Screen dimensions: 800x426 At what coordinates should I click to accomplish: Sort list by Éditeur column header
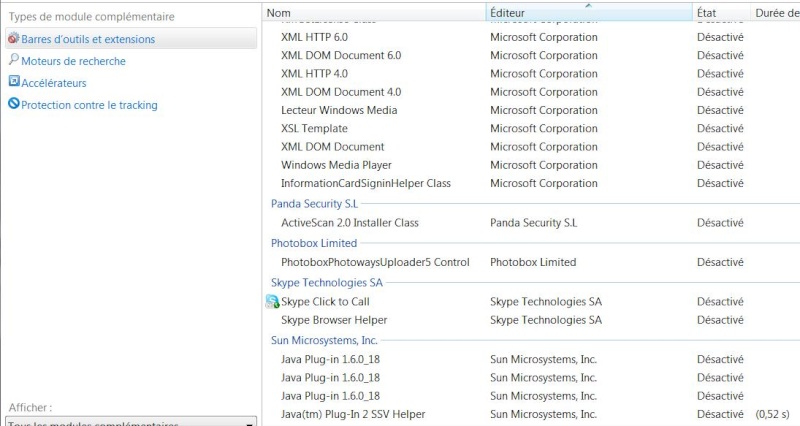coord(589,13)
